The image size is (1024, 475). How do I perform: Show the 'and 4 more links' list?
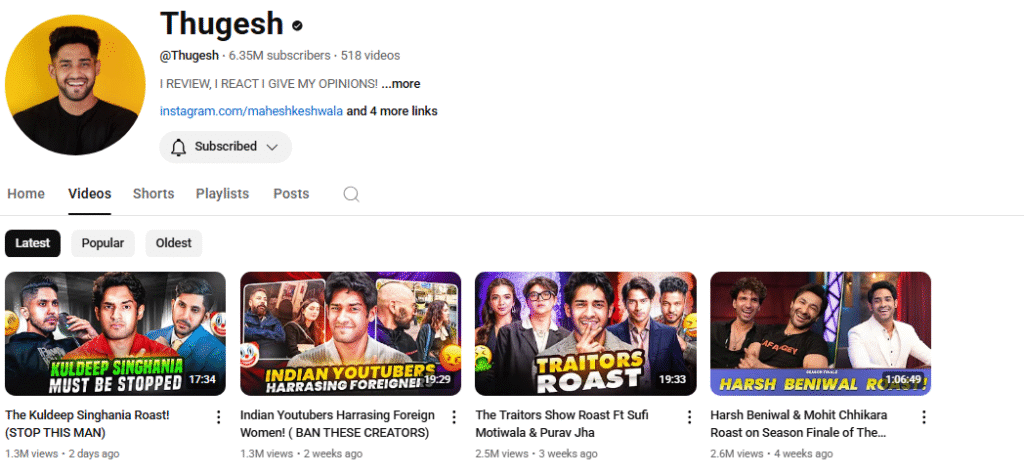[392, 111]
